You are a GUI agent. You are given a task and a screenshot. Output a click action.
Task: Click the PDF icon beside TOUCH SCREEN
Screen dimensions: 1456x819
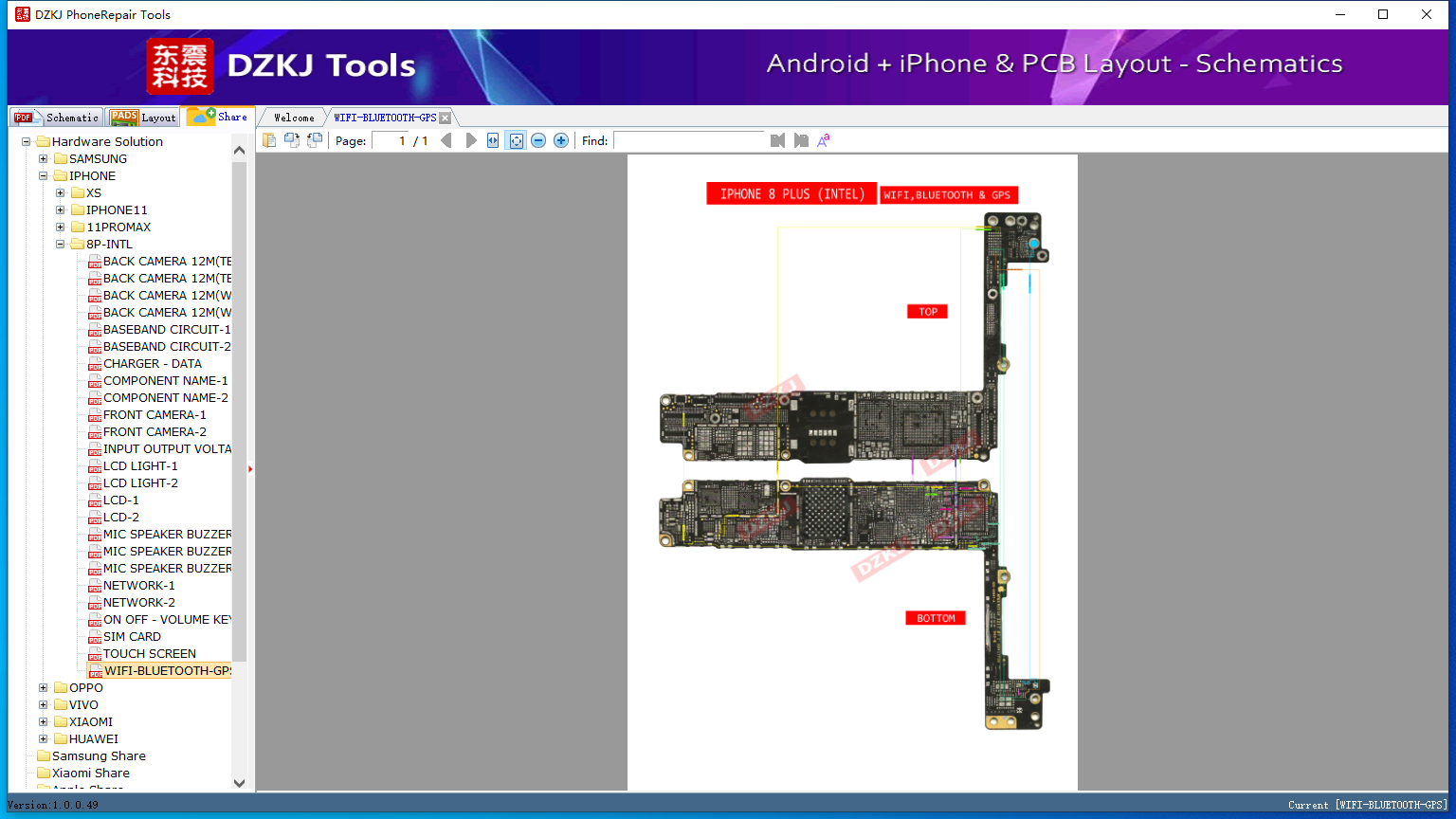pos(95,654)
